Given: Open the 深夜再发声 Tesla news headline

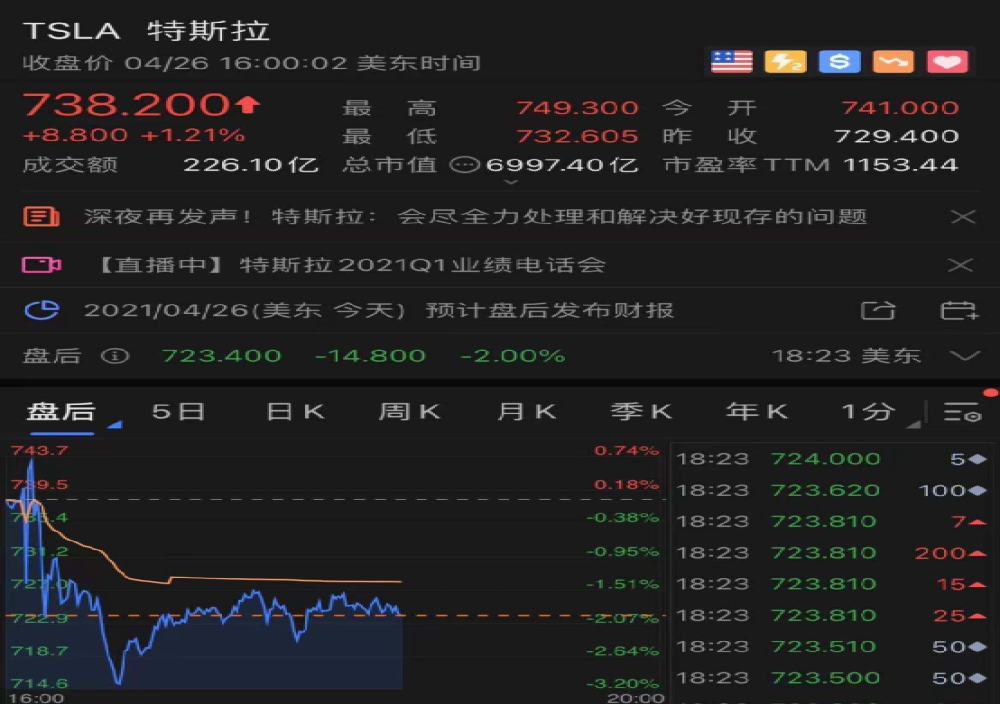Looking at the screenshot, I should click(475, 217).
